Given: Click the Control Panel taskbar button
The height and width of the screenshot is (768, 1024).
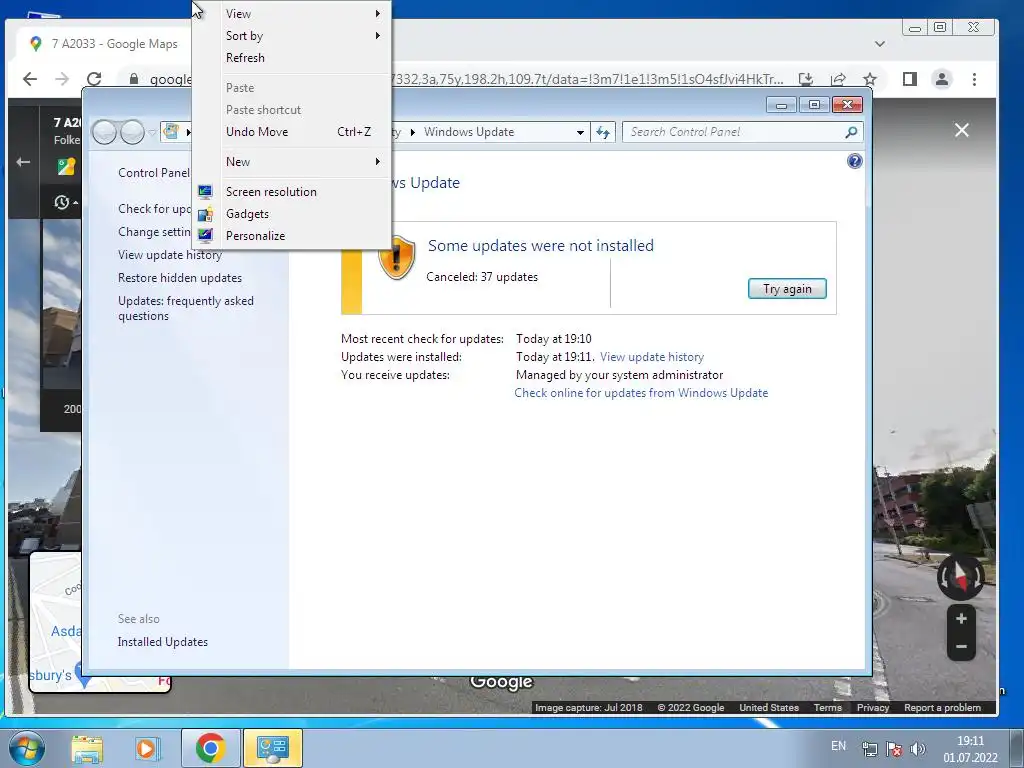Looking at the screenshot, I should [x=273, y=748].
